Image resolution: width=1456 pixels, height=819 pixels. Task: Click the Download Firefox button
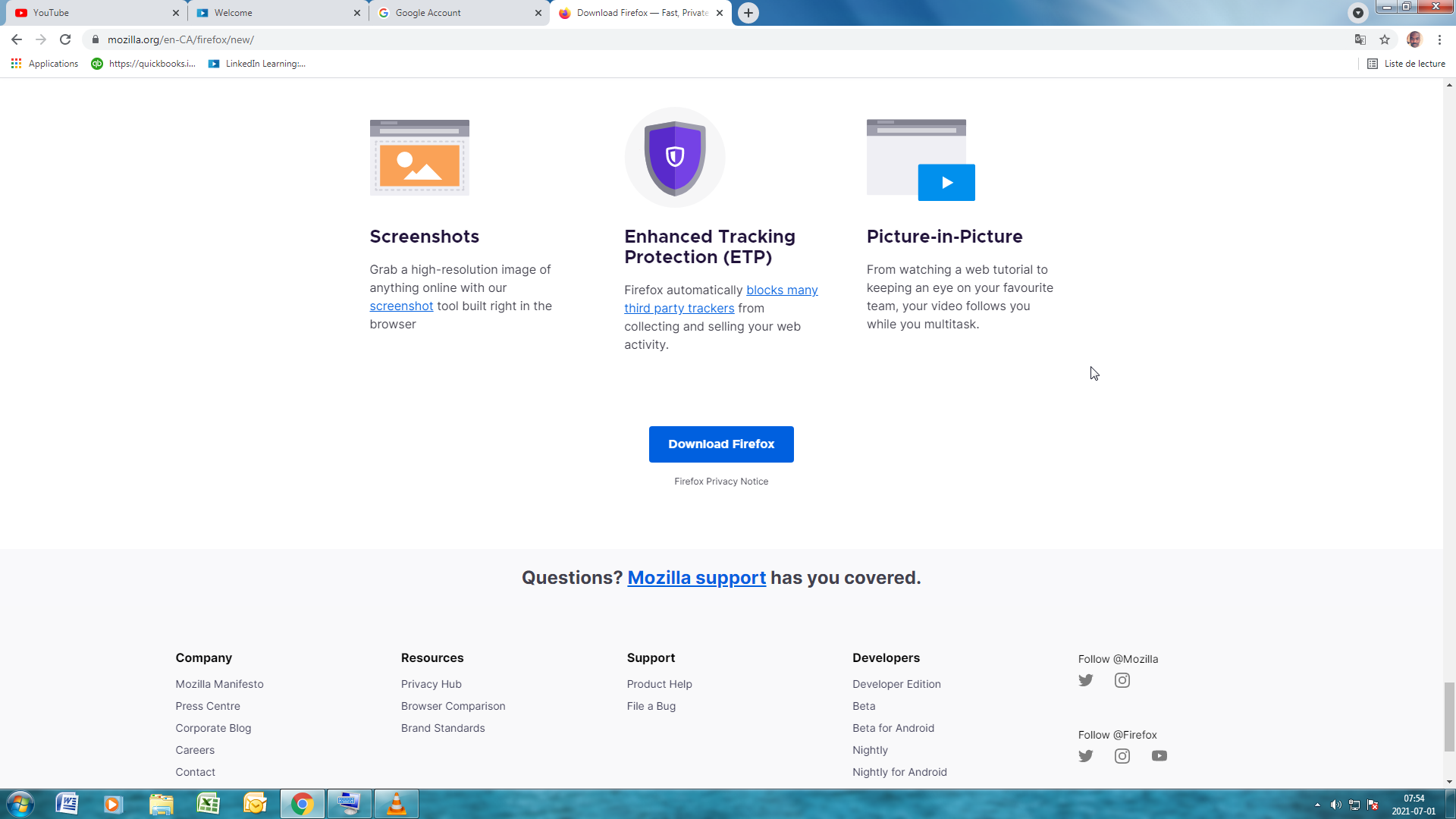pos(720,444)
